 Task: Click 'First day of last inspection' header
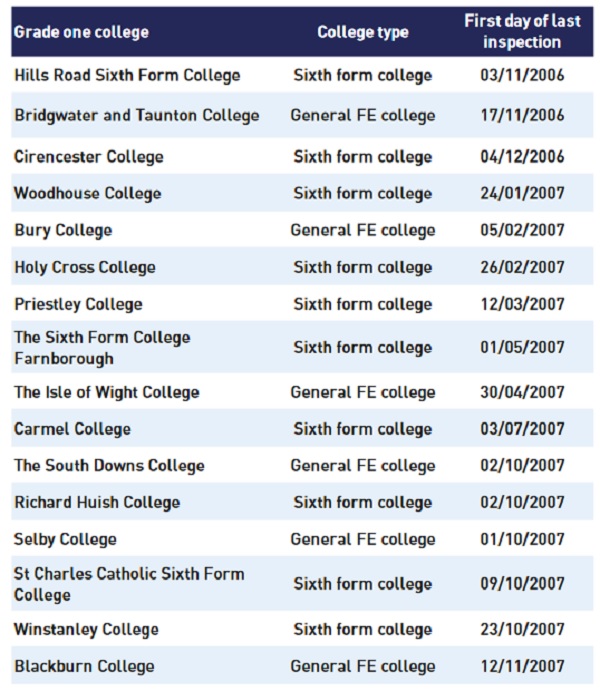tap(522, 31)
